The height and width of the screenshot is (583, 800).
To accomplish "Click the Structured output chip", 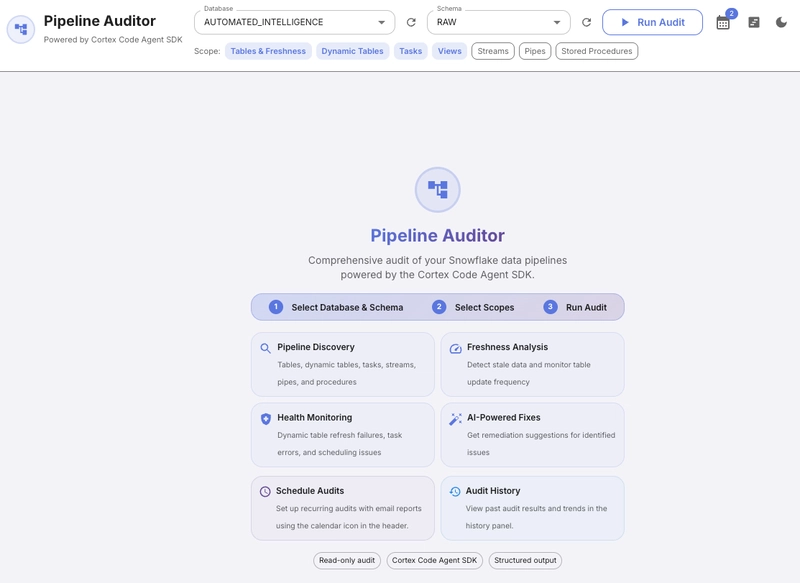I will coord(526,560).
